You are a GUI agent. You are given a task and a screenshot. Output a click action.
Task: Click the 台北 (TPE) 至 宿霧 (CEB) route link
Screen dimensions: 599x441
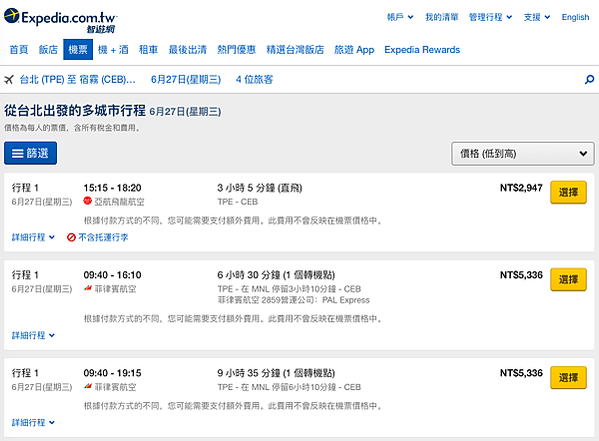78,79
